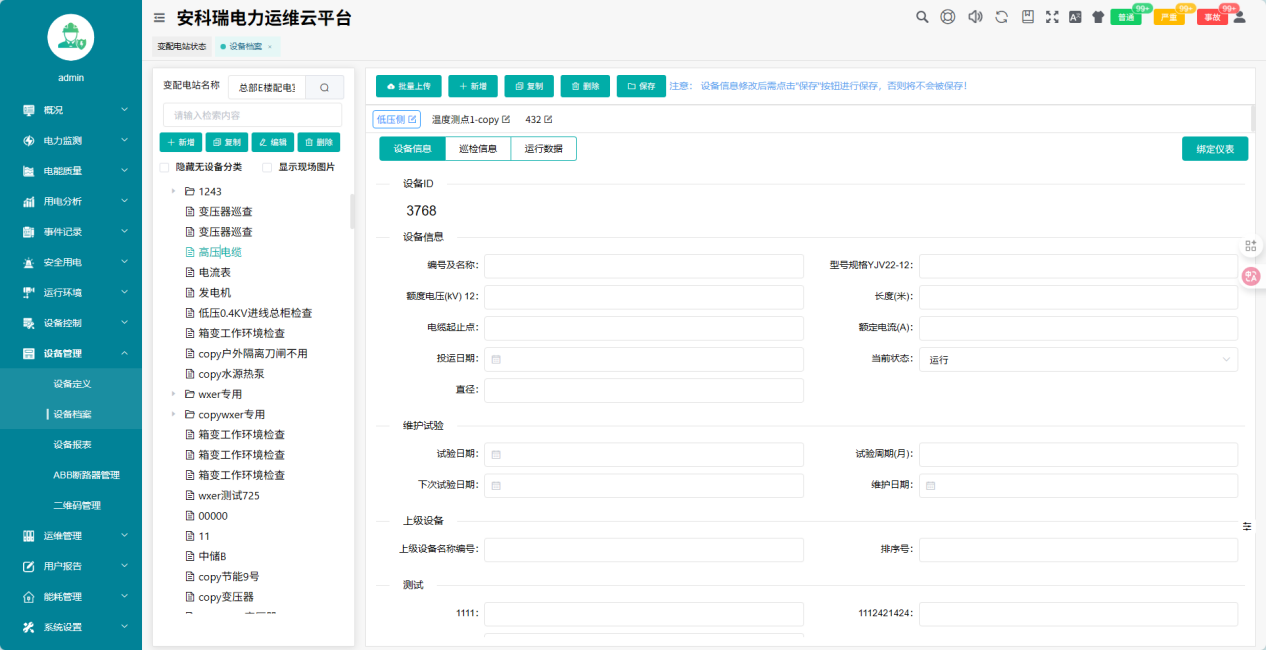Check the 隐藏无设备分类 checkbox
The image size is (1266, 650).
click(x=166, y=167)
